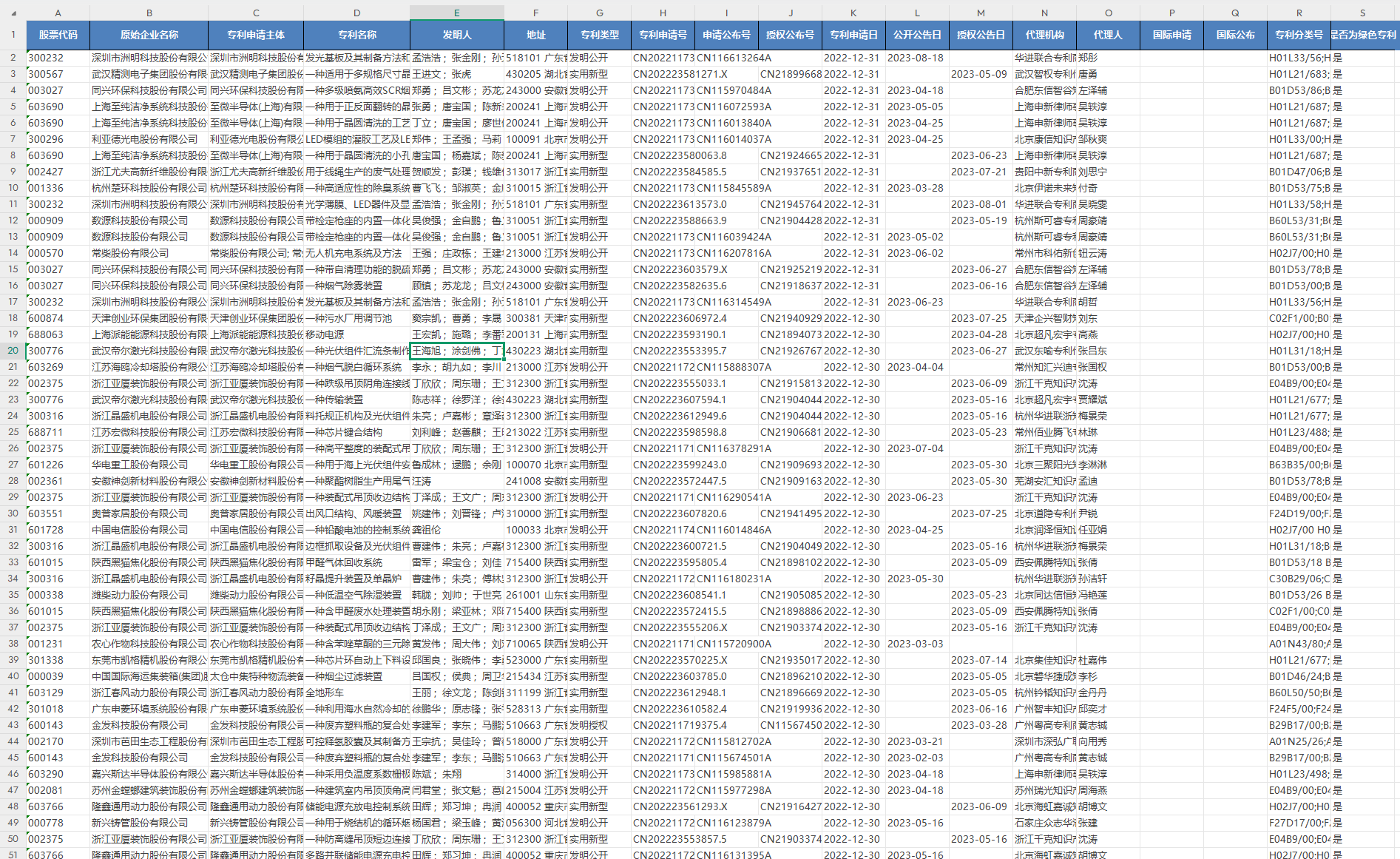Click stock code cell 000570
The width and height of the screenshot is (1400, 859).
[58, 253]
